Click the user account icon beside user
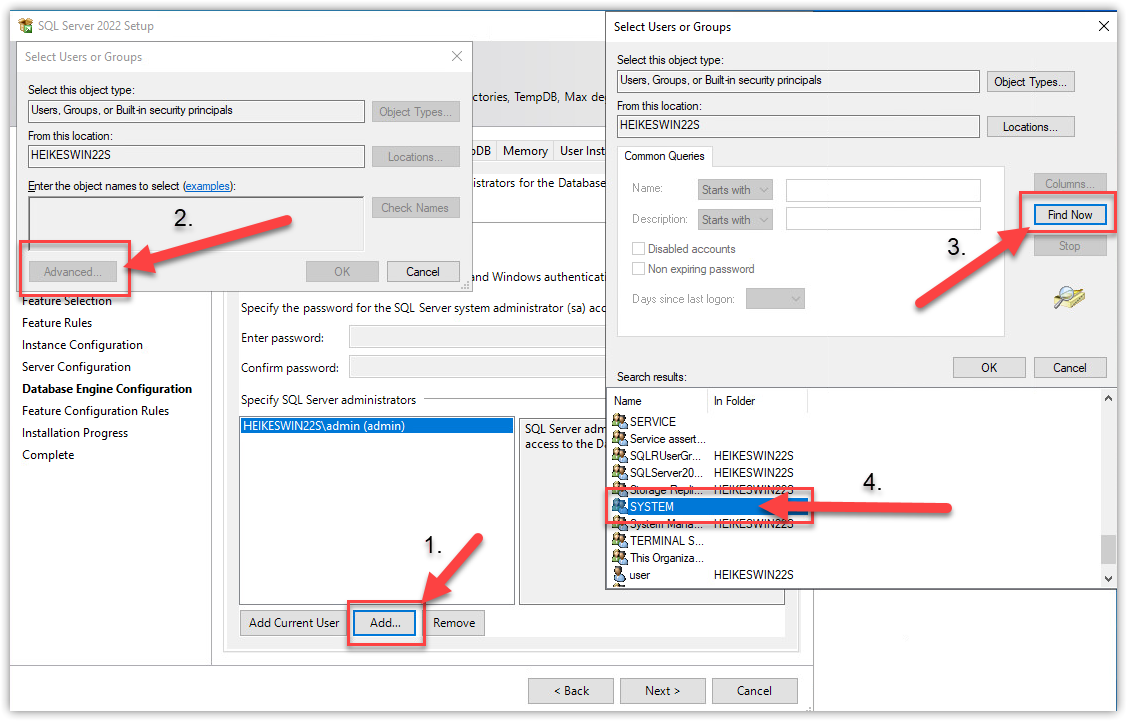The image size is (1127, 721). coord(620,574)
